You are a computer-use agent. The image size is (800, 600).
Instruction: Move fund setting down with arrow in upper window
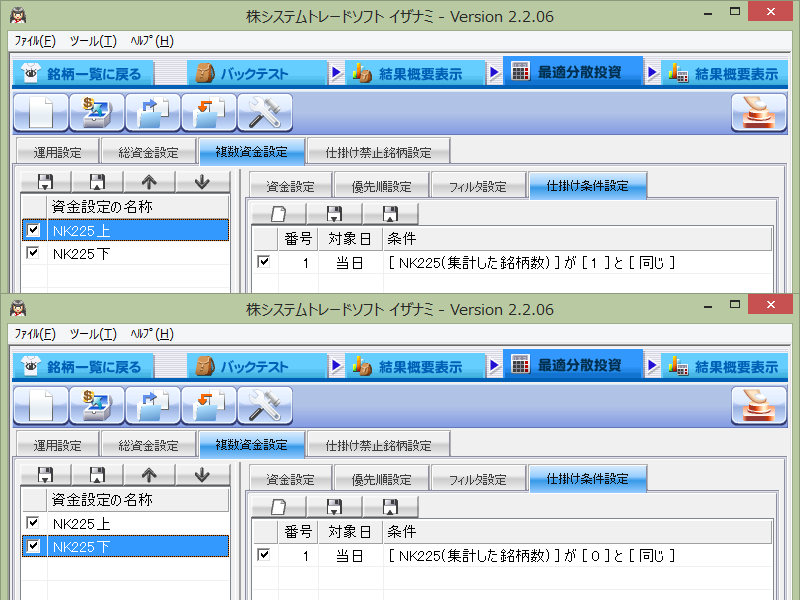coord(202,182)
